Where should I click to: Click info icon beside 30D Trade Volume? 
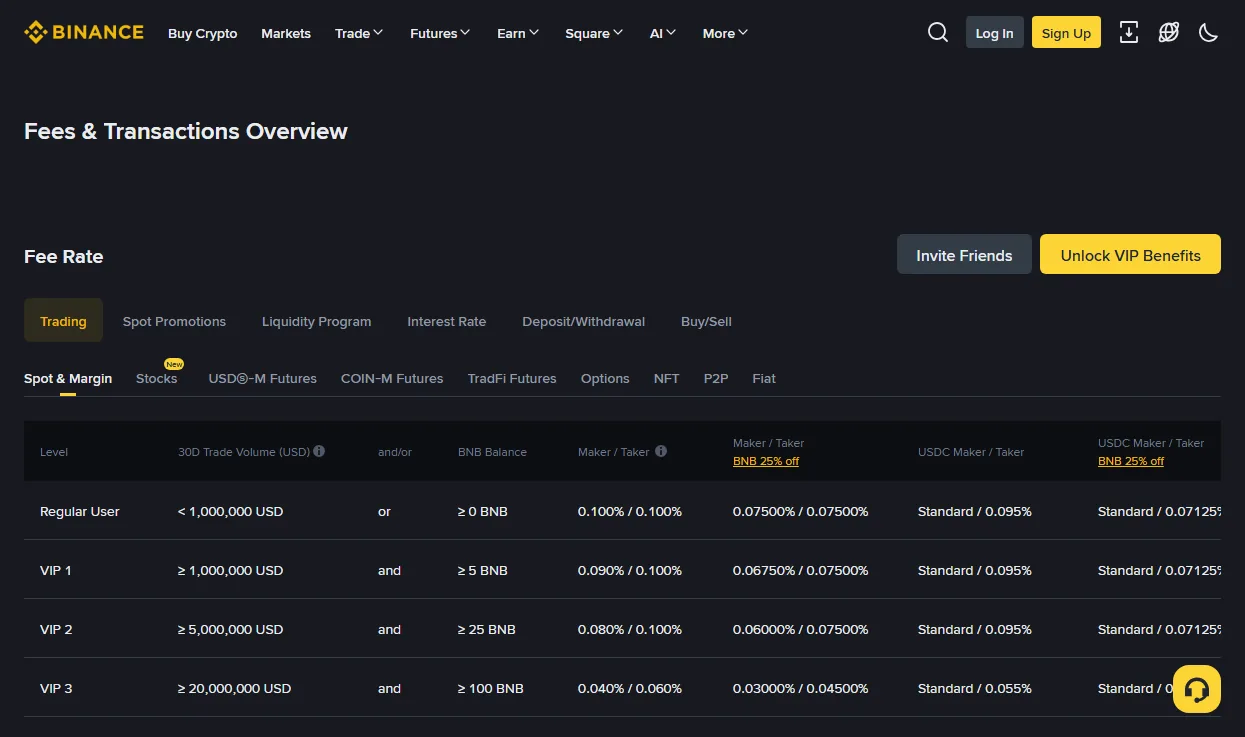tap(319, 451)
